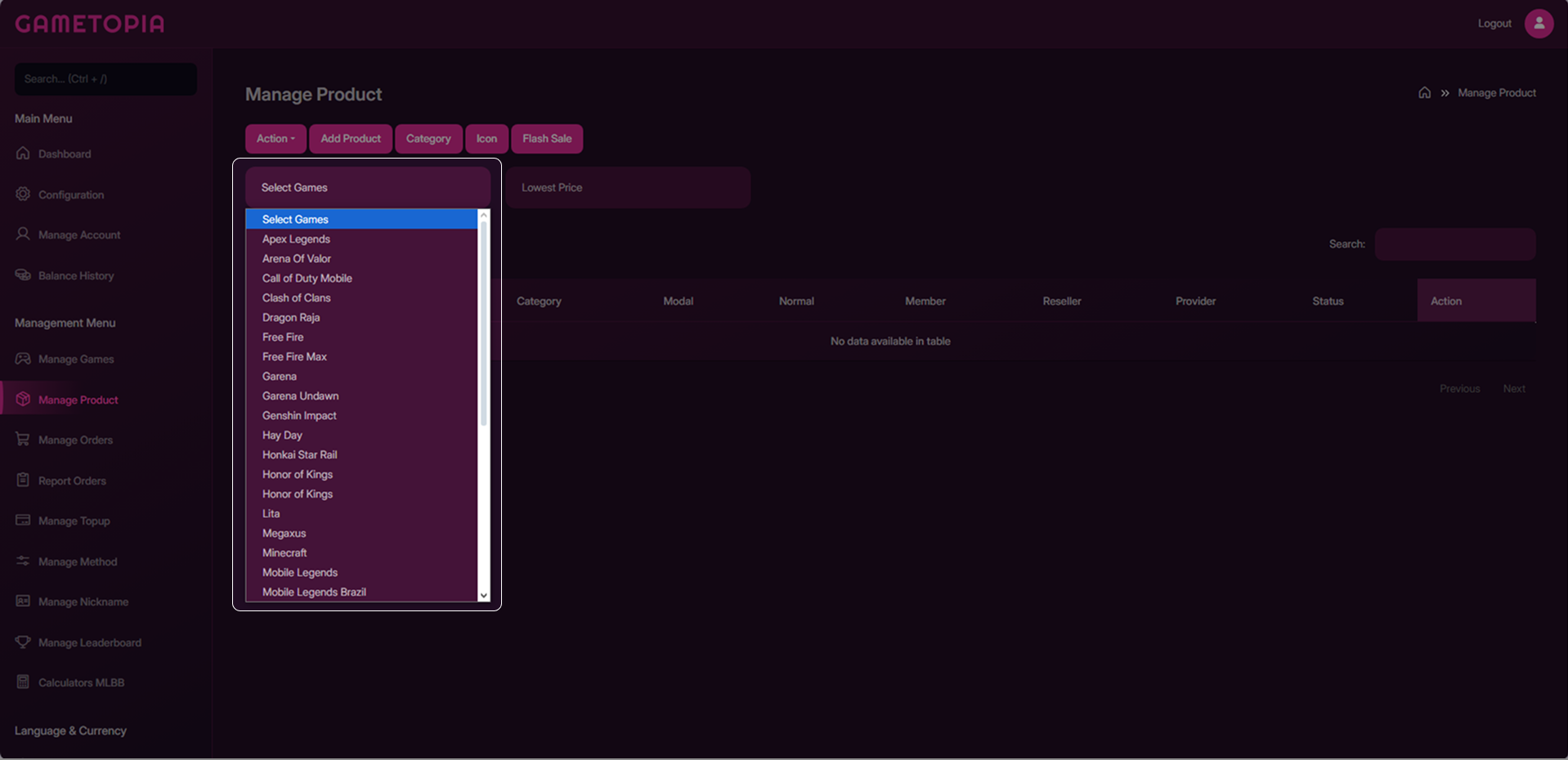Click the Configuration gear icon
Screen dimensions: 1568x760
23,194
